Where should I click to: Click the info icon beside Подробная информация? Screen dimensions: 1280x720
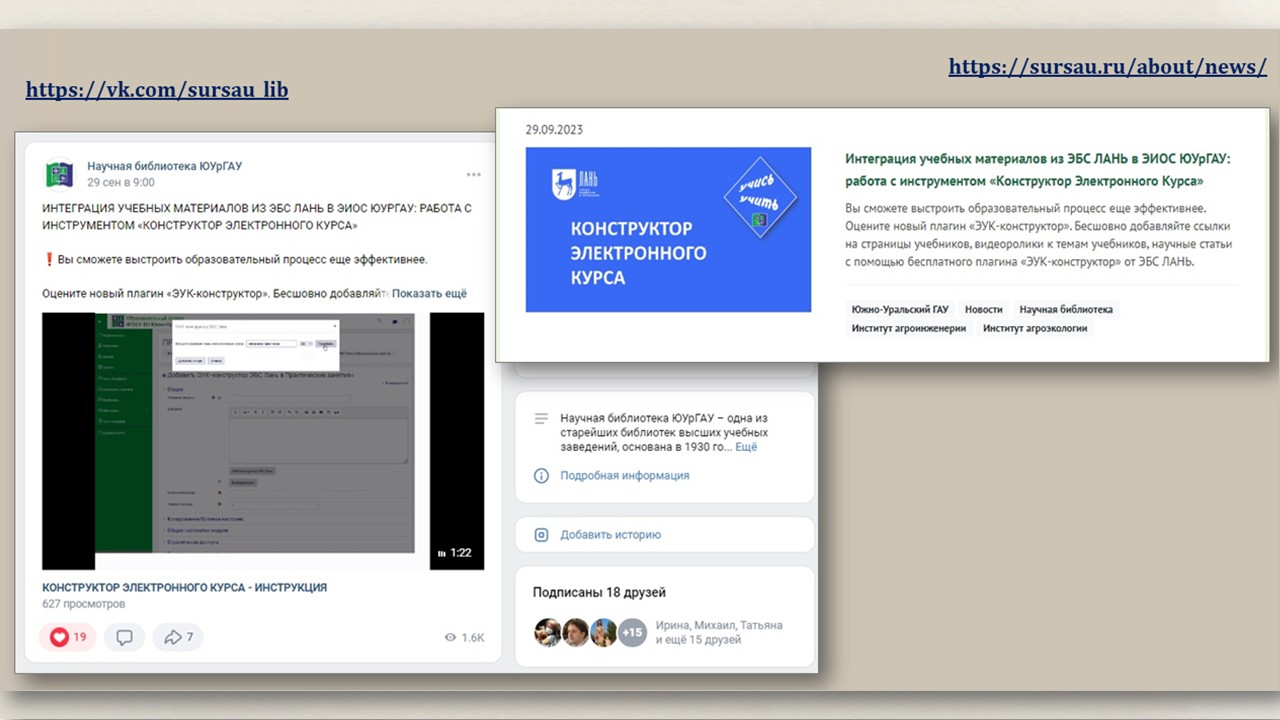click(541, 476)
